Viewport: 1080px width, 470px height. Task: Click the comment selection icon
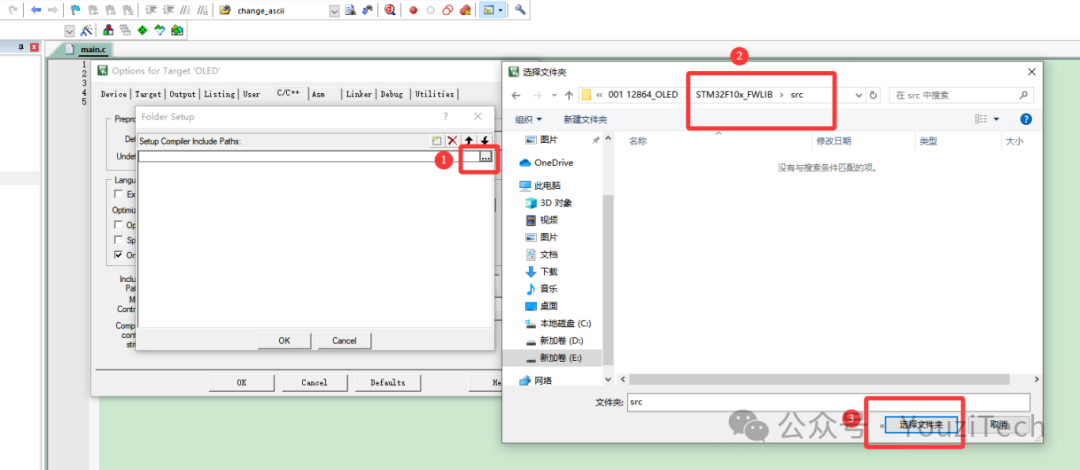pos(185,10)
